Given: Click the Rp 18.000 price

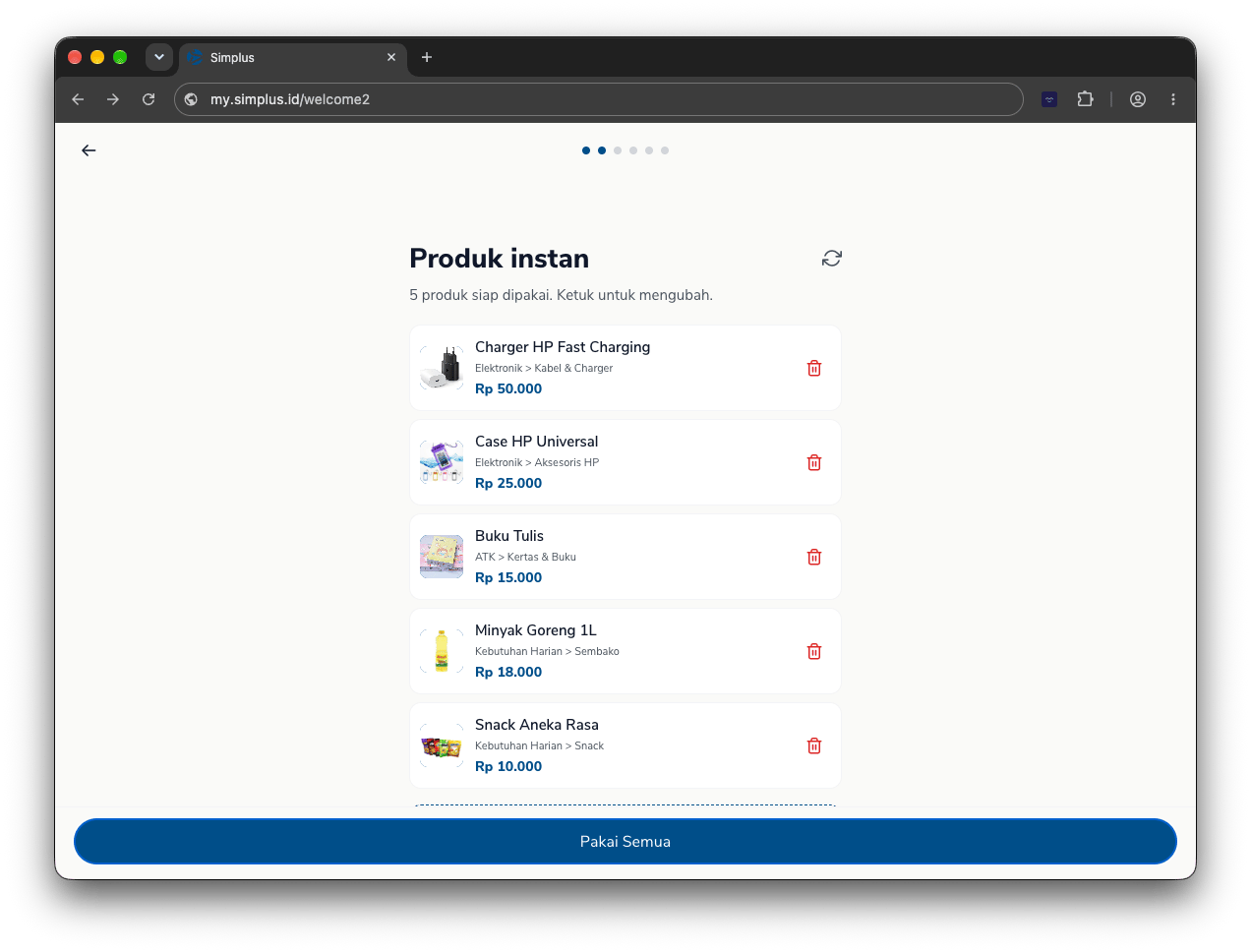Looking at the screenshot, I should [508, 672].
